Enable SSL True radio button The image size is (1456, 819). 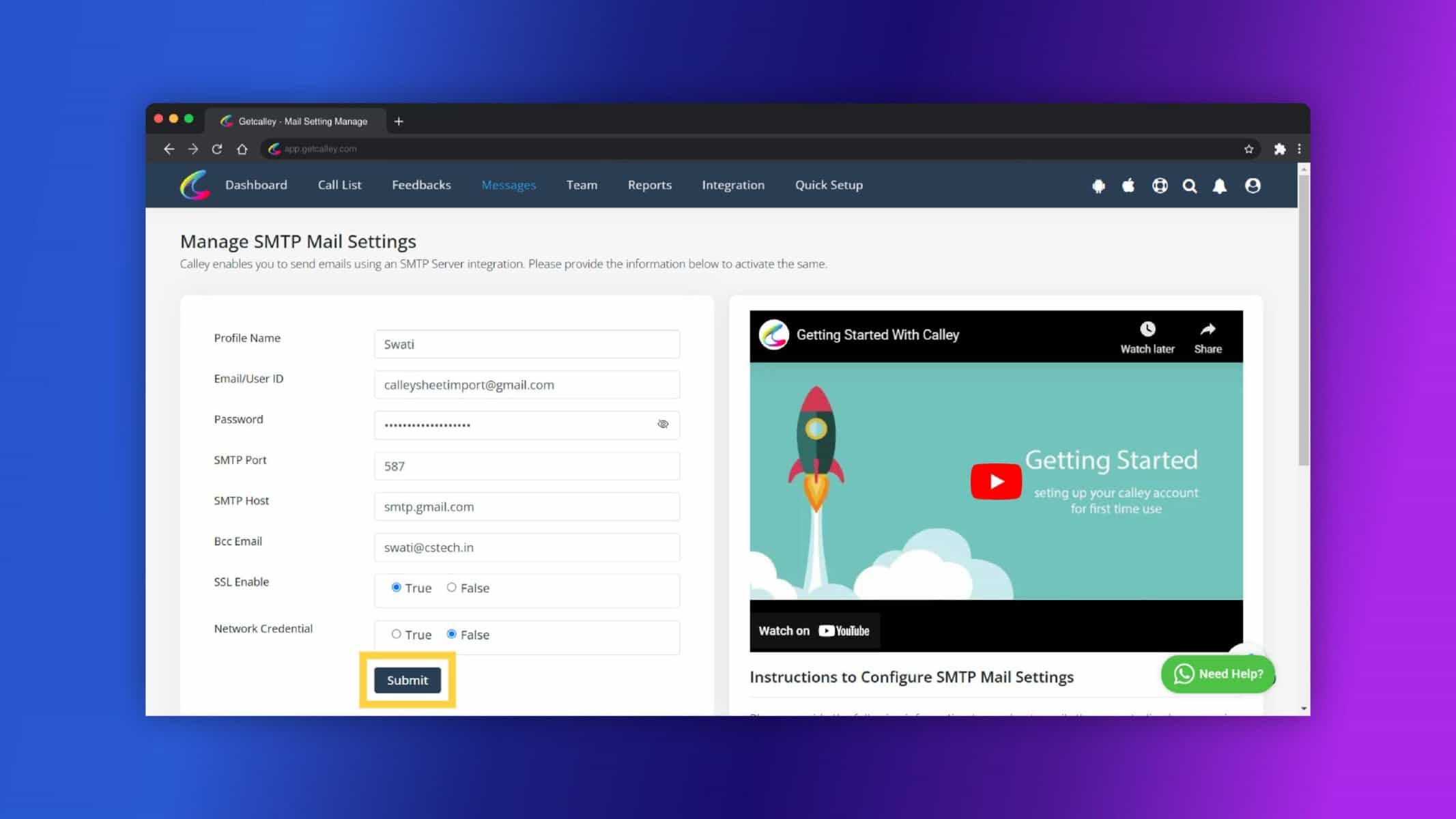[395, 587]
